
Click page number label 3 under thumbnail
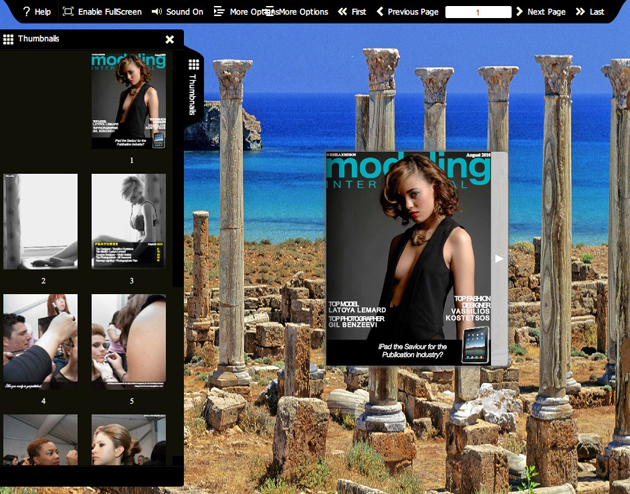pyautogui.click(x=131, y=281)
